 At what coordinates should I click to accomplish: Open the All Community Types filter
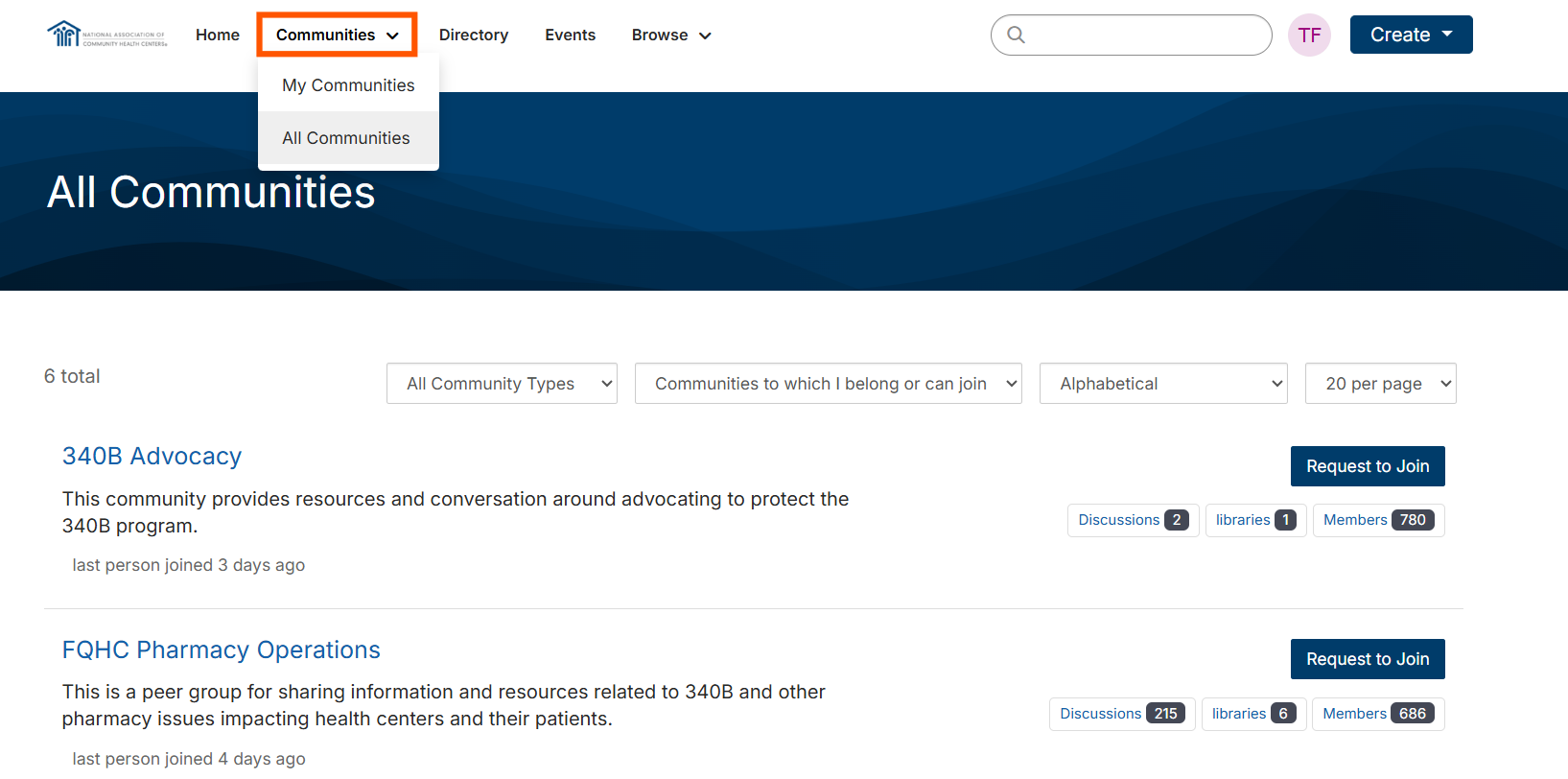point(502,384)
